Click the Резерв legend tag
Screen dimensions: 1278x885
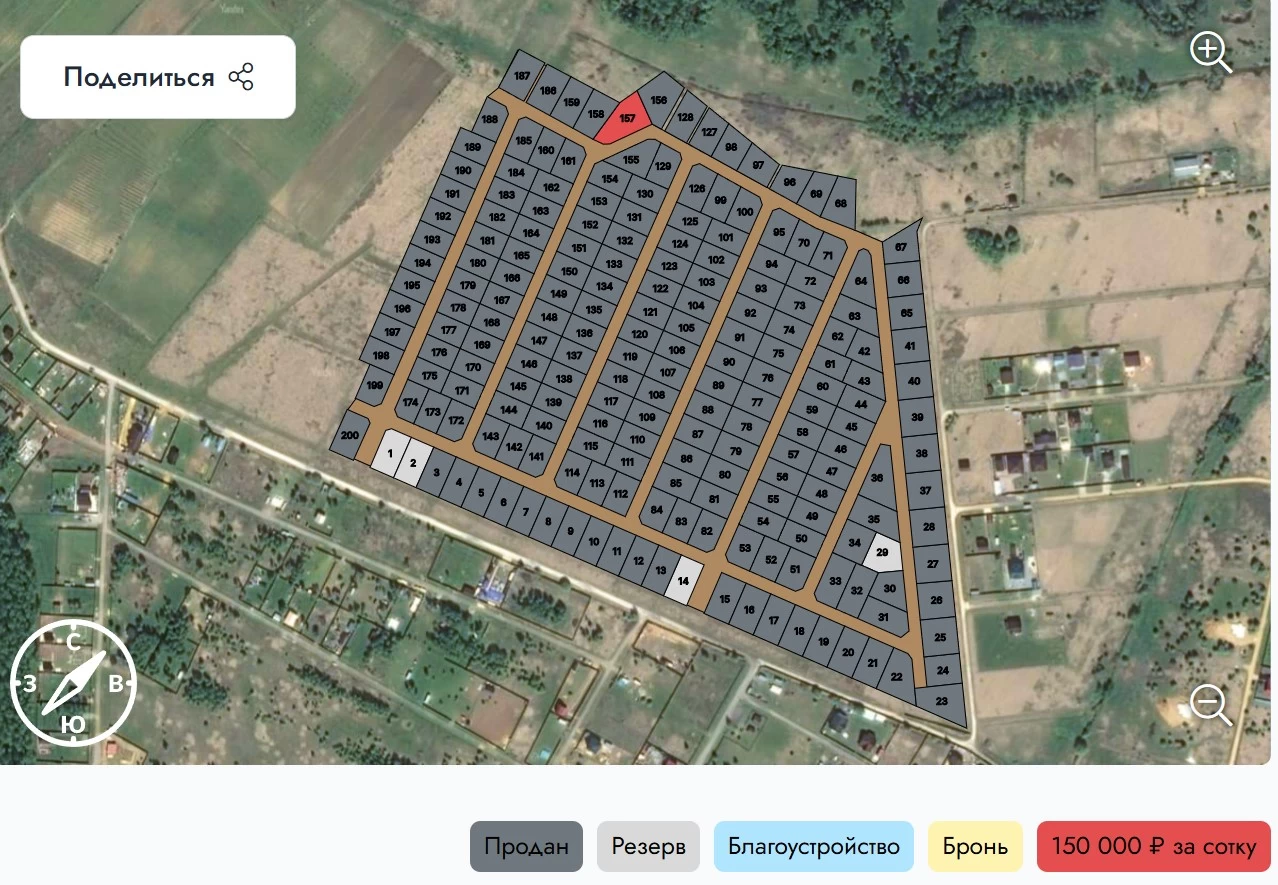tap(649, 847)
